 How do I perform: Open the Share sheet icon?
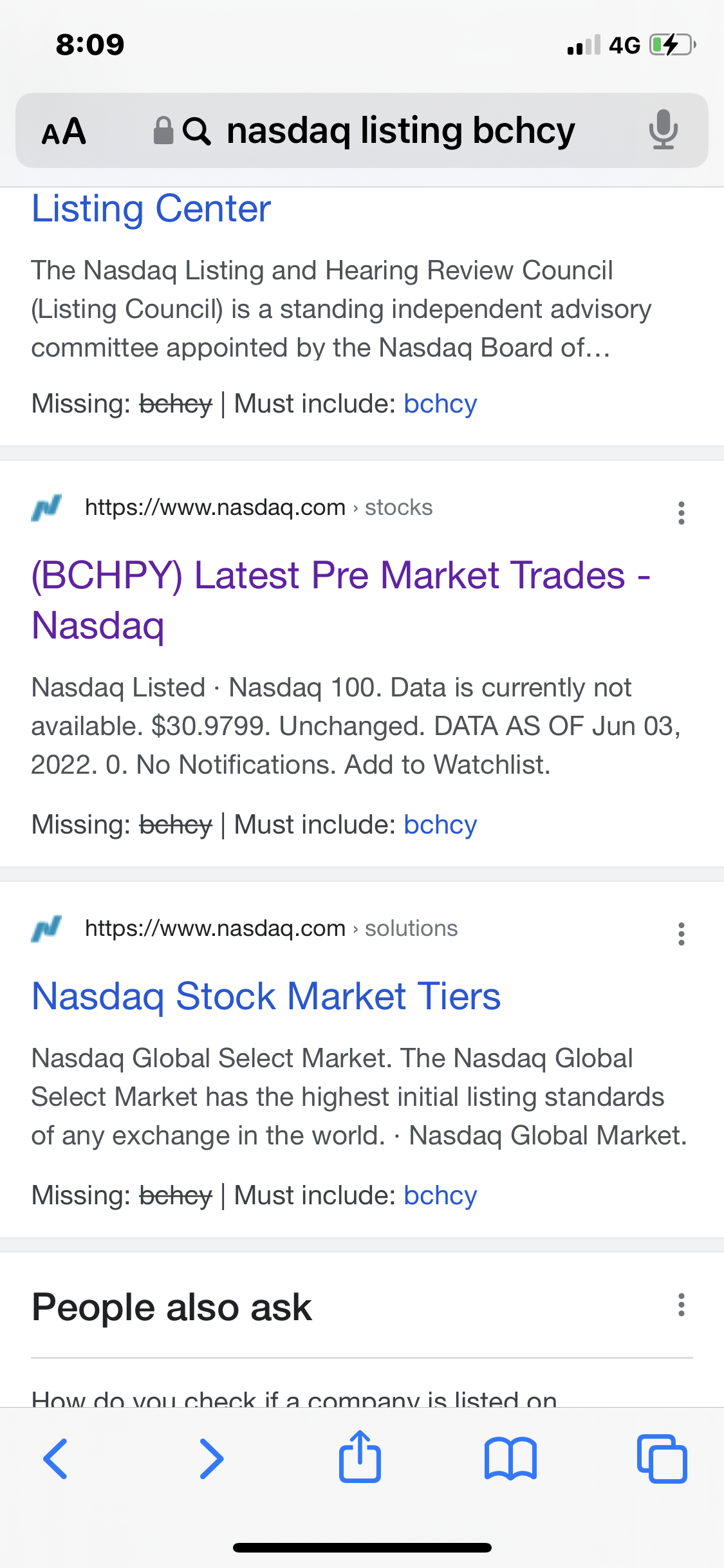coord(360,1456)
